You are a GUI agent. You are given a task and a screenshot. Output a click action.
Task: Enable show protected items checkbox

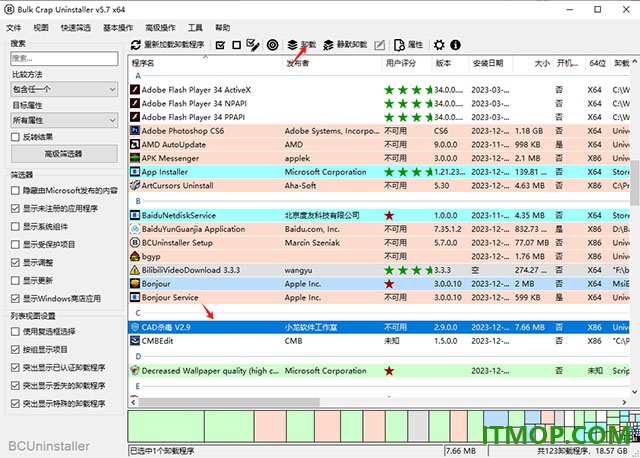tap(15, 244)
